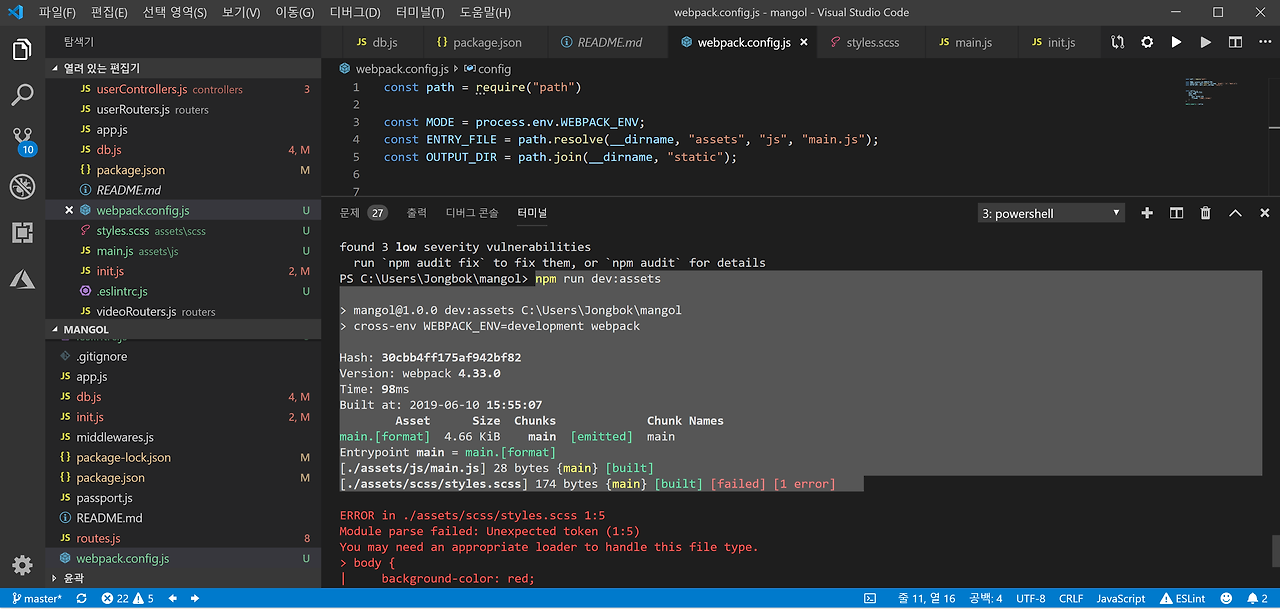Open the Go menu (이동)

(x=294, y=13)
